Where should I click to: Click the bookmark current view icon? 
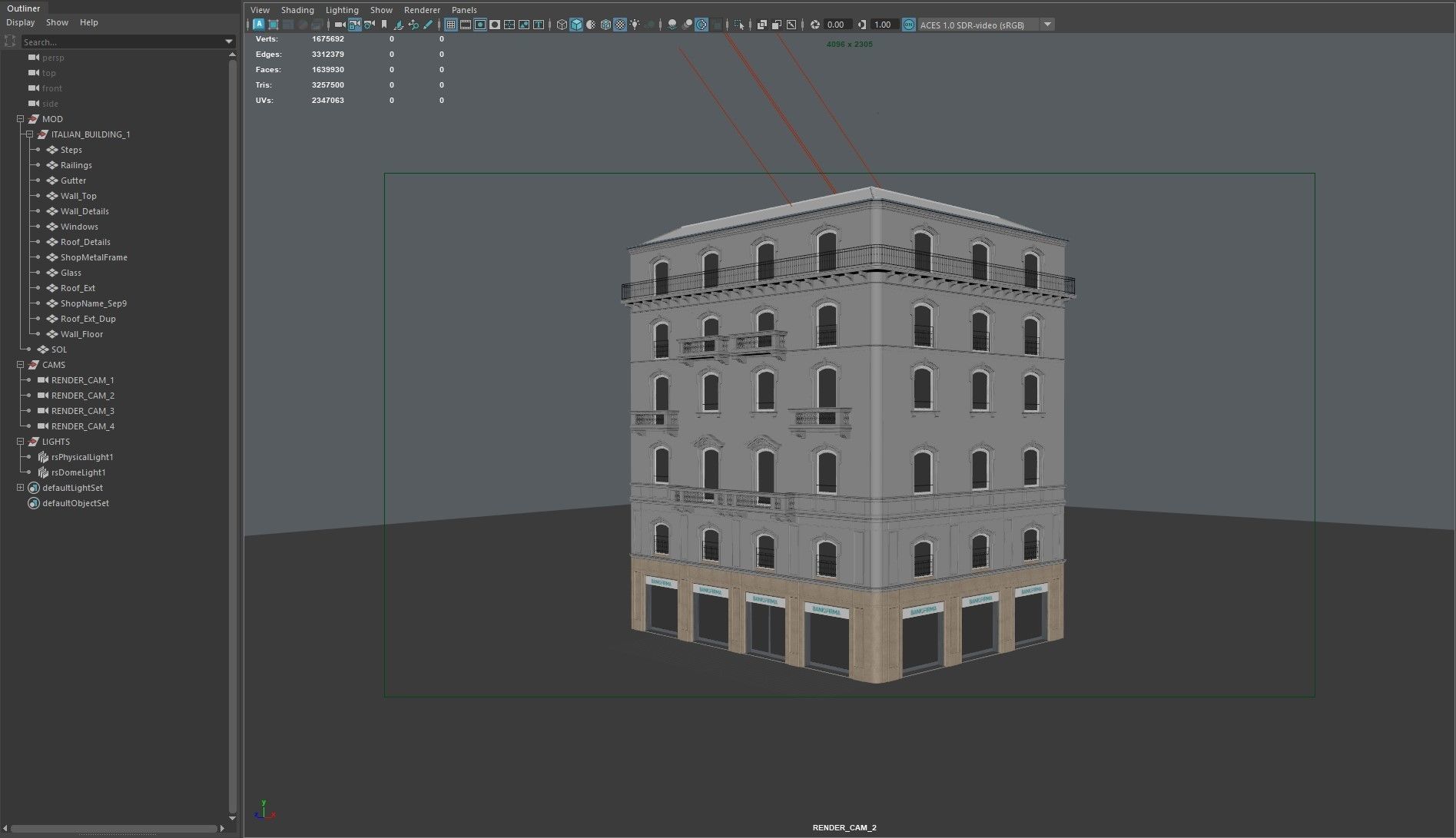click(383, 25)
